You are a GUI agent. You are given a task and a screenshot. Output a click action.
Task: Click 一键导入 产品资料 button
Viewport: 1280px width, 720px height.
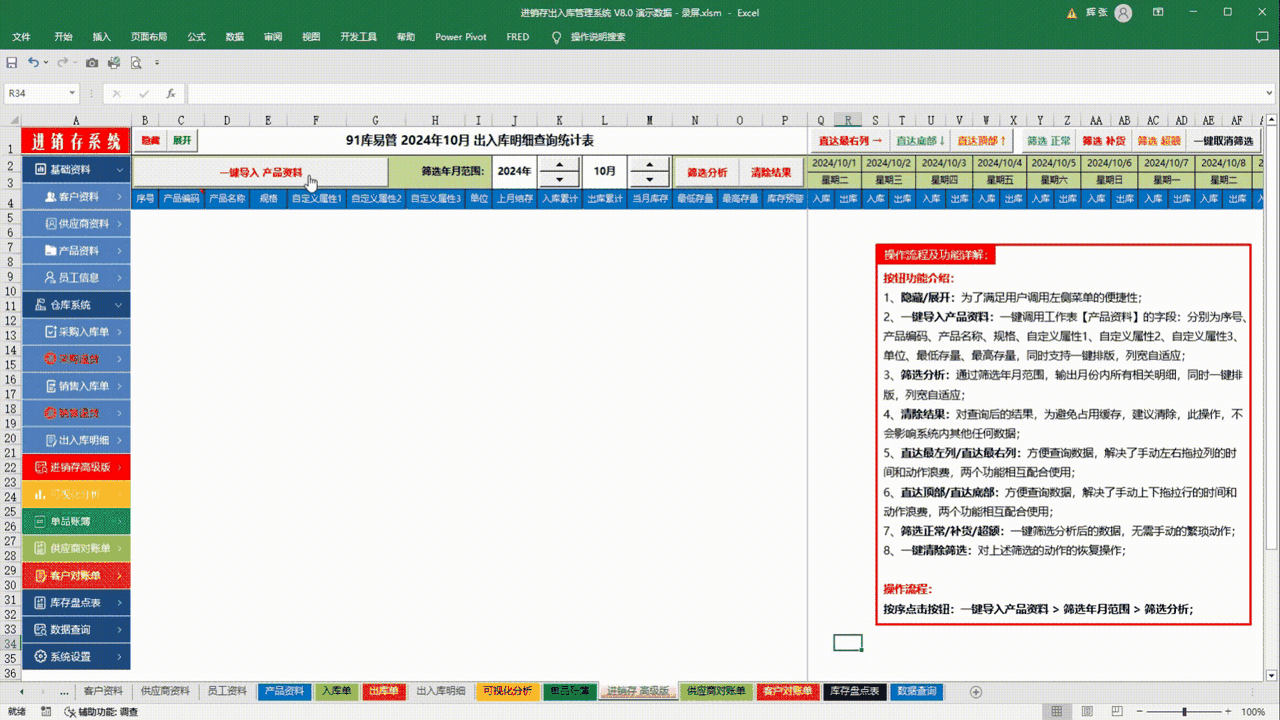pyautogui.click(x=260, y=172)
